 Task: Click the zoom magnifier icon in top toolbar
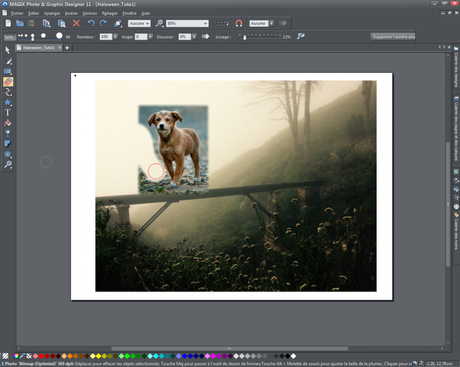(160, 23)
